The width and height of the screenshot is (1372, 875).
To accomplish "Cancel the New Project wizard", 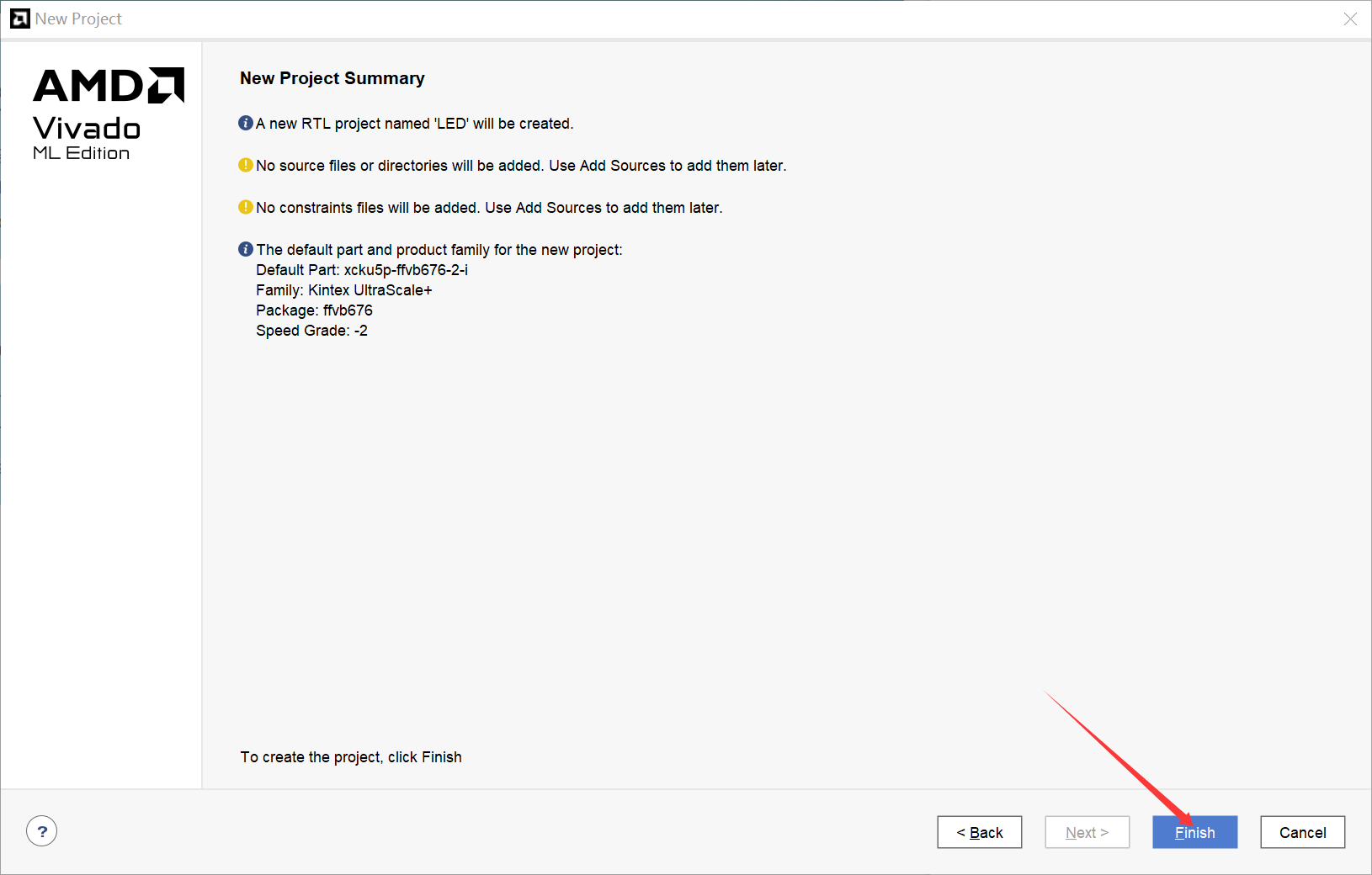I will click(x=1302, y=832).
